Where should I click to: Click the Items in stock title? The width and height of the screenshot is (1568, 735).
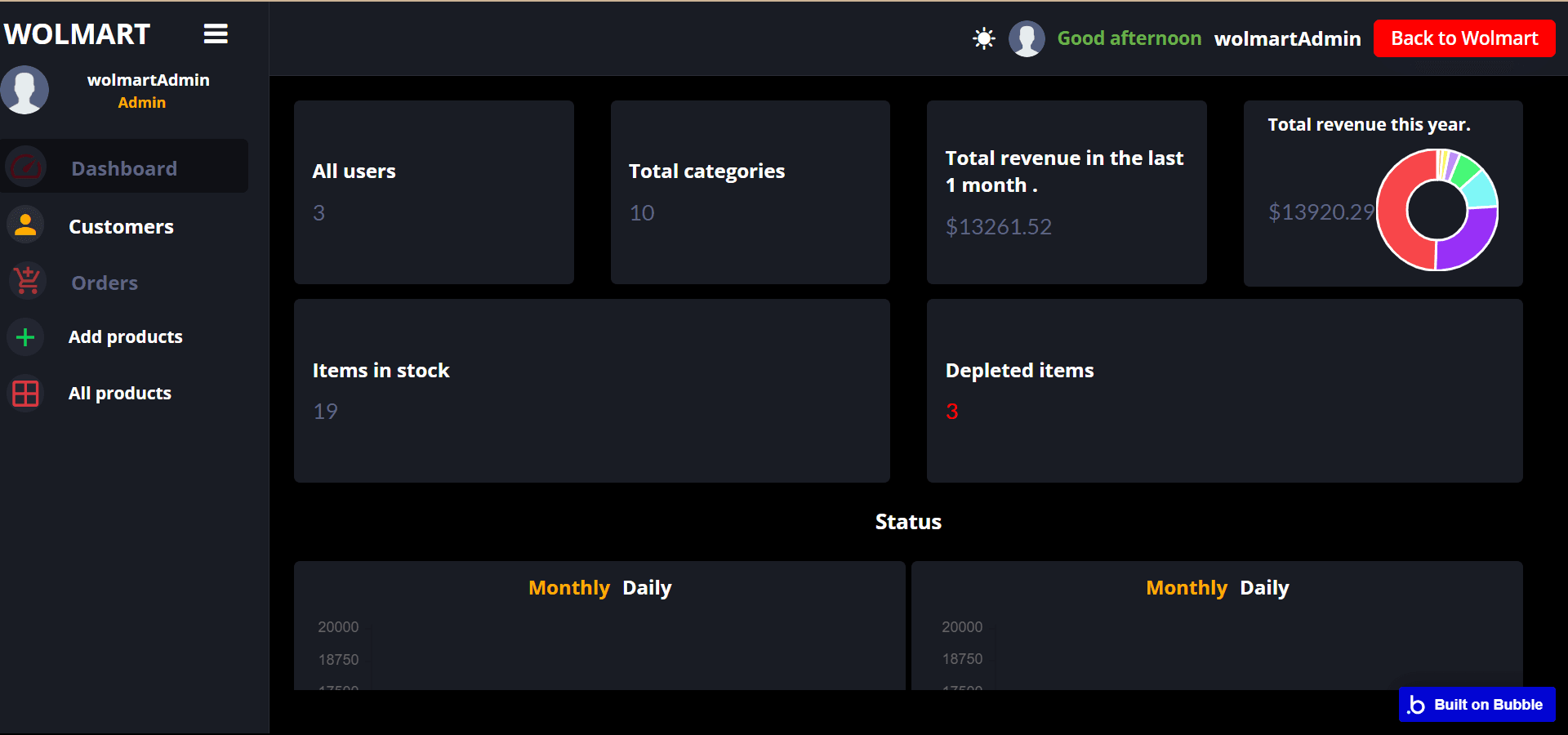tap(381, 370)
